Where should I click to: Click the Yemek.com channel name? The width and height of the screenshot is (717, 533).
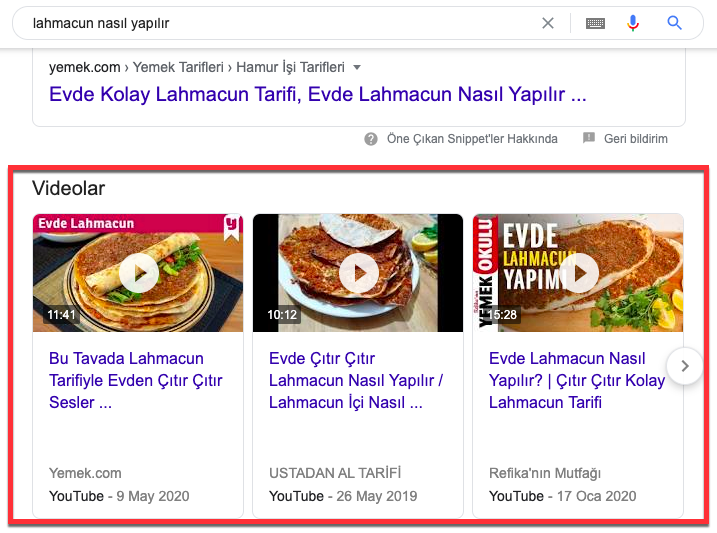coord(85,473)
